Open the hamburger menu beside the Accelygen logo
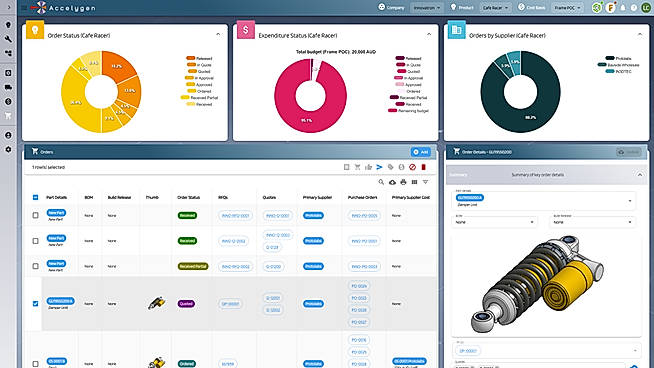This screenshot has height=368, width=654. click(x=24, y=8)
